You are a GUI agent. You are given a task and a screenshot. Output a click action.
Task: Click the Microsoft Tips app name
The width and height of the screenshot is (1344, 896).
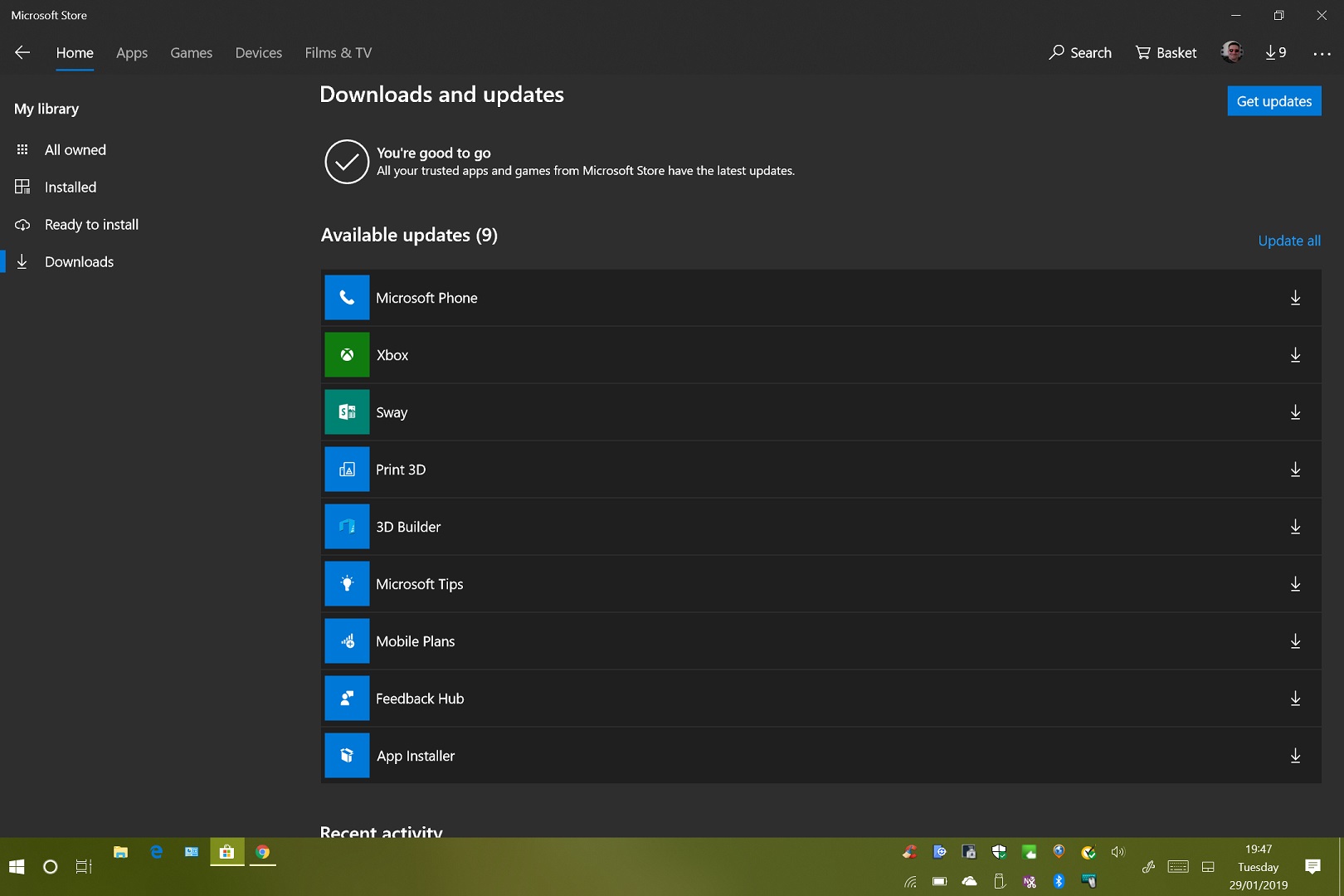[x=420, y=584]
